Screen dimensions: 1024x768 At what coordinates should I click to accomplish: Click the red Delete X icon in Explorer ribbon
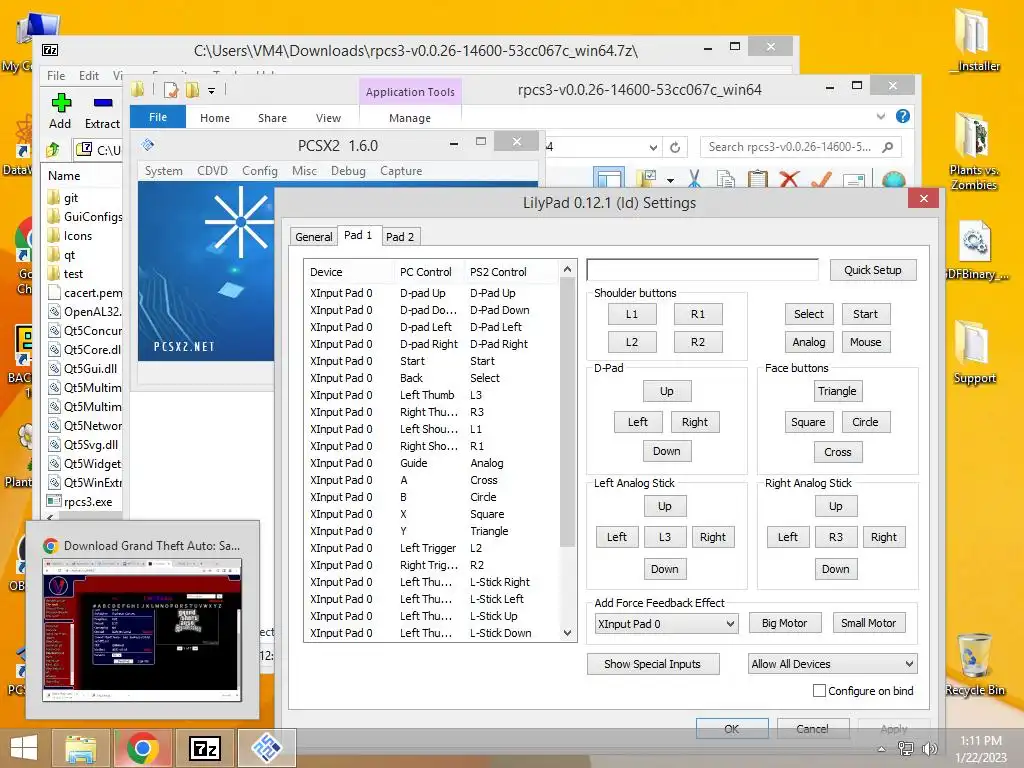(789, 179)
